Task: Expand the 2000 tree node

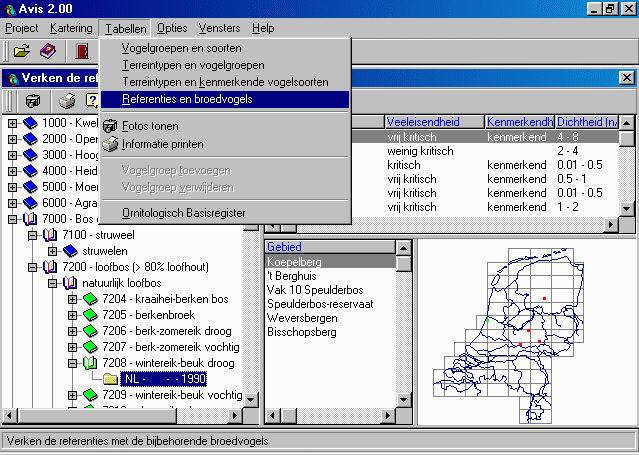Action: 13,139
